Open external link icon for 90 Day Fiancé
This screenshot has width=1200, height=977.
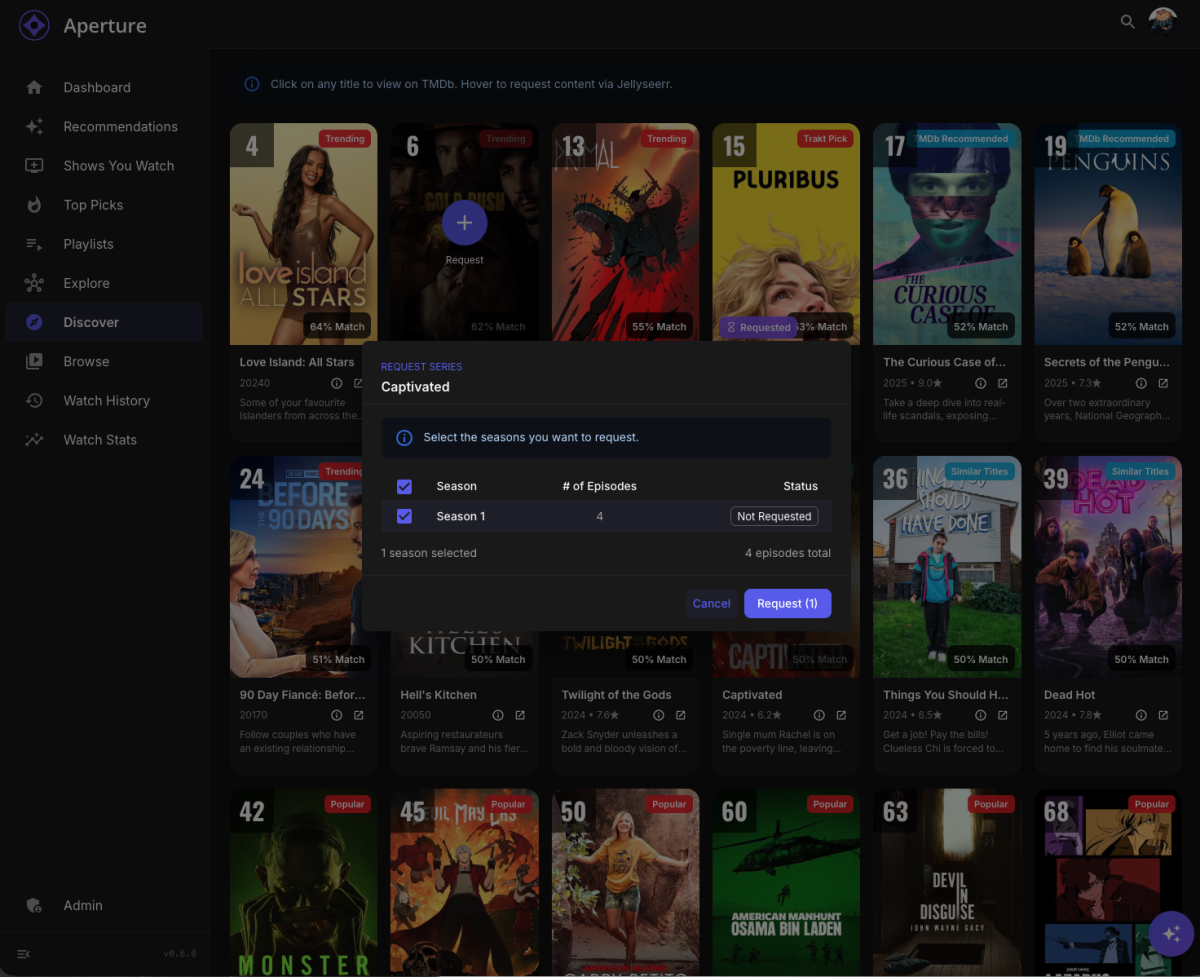click(x=359, y=715)
